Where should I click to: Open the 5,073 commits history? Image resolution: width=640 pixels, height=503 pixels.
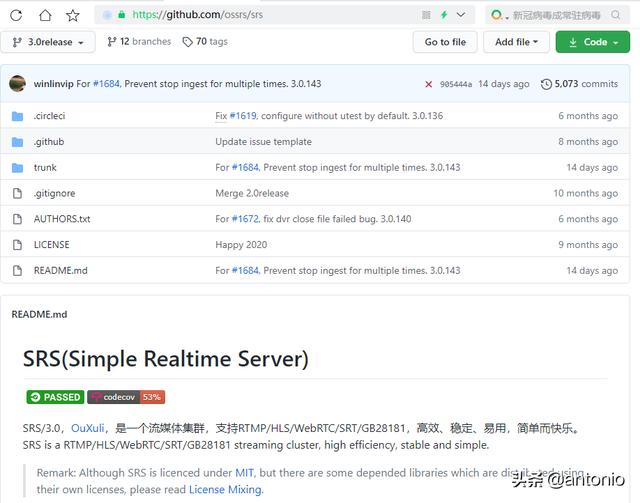[x=579, y=84]
